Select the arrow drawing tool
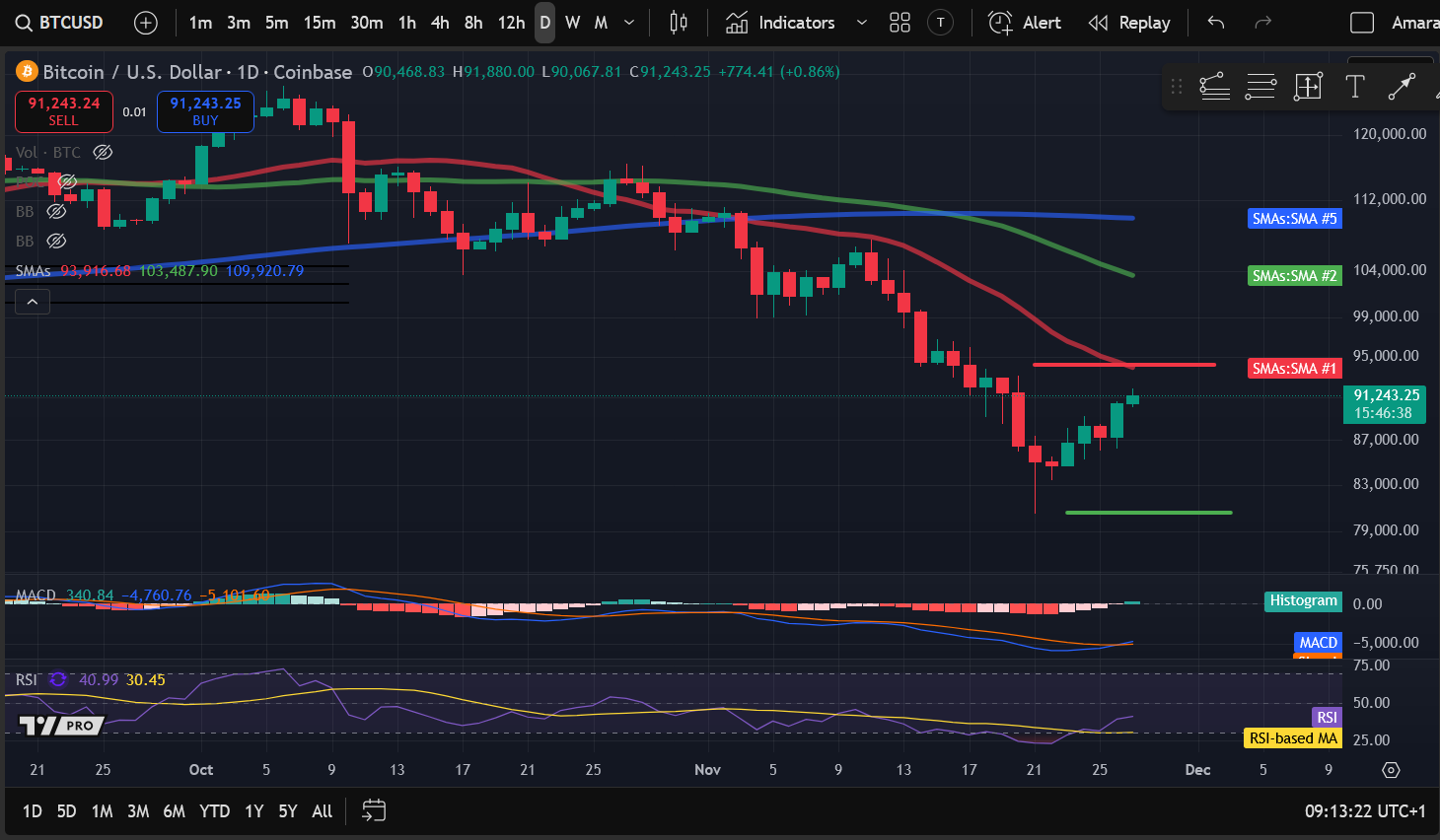Image resolution: width=1440 pixels, height=840 pixels. pyautogui.click(x=1402, y=87)
